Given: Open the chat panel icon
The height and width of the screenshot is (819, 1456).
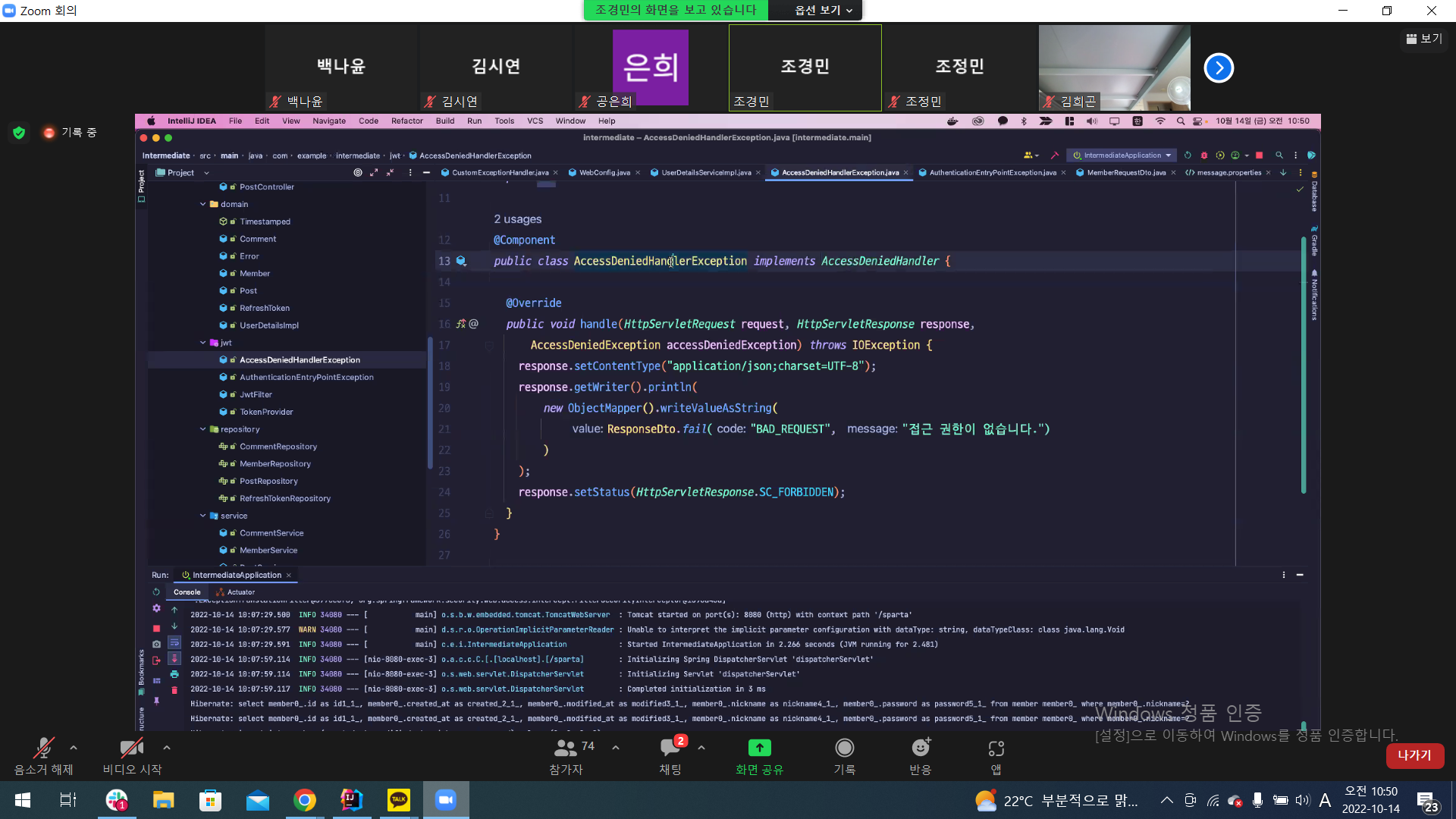Looking at the screenshot, I should pyautogui.click(x=670, y=748).
